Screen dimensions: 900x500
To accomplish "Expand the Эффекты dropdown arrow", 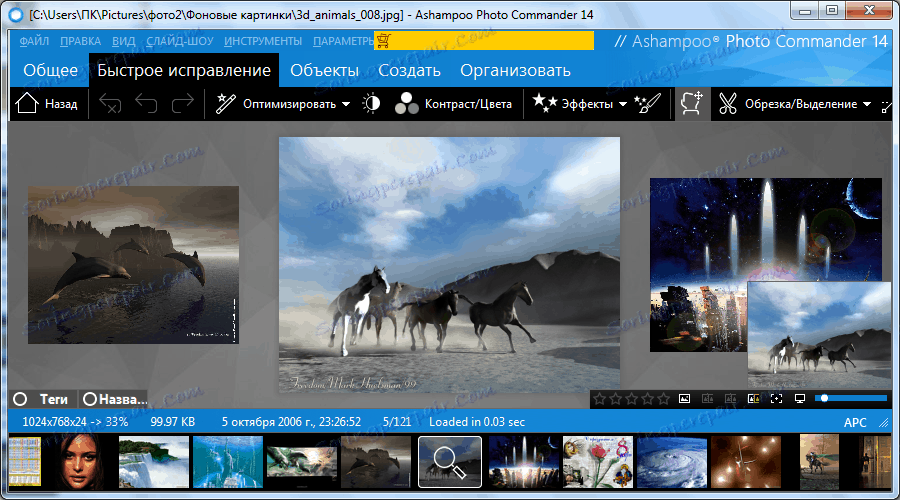I will point(623,104).
